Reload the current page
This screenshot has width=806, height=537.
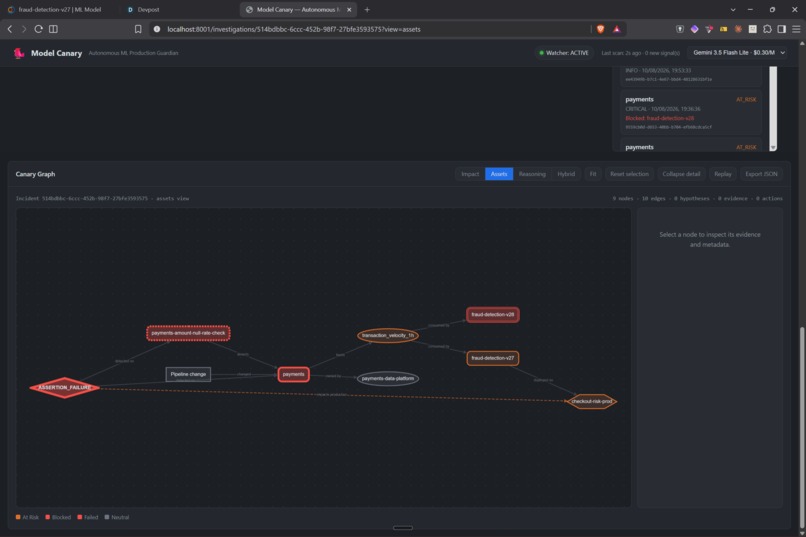click(x=39, y=29)
